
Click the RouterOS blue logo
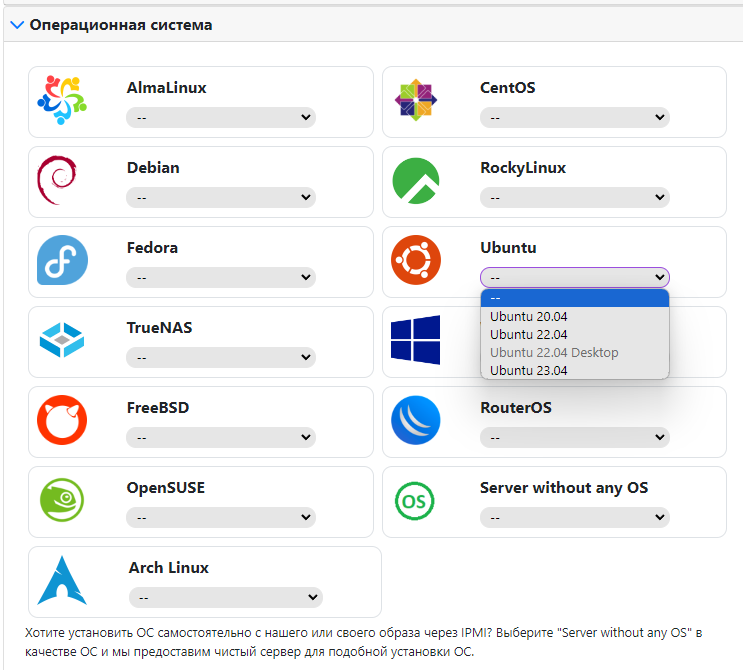(x=416, y=420)
